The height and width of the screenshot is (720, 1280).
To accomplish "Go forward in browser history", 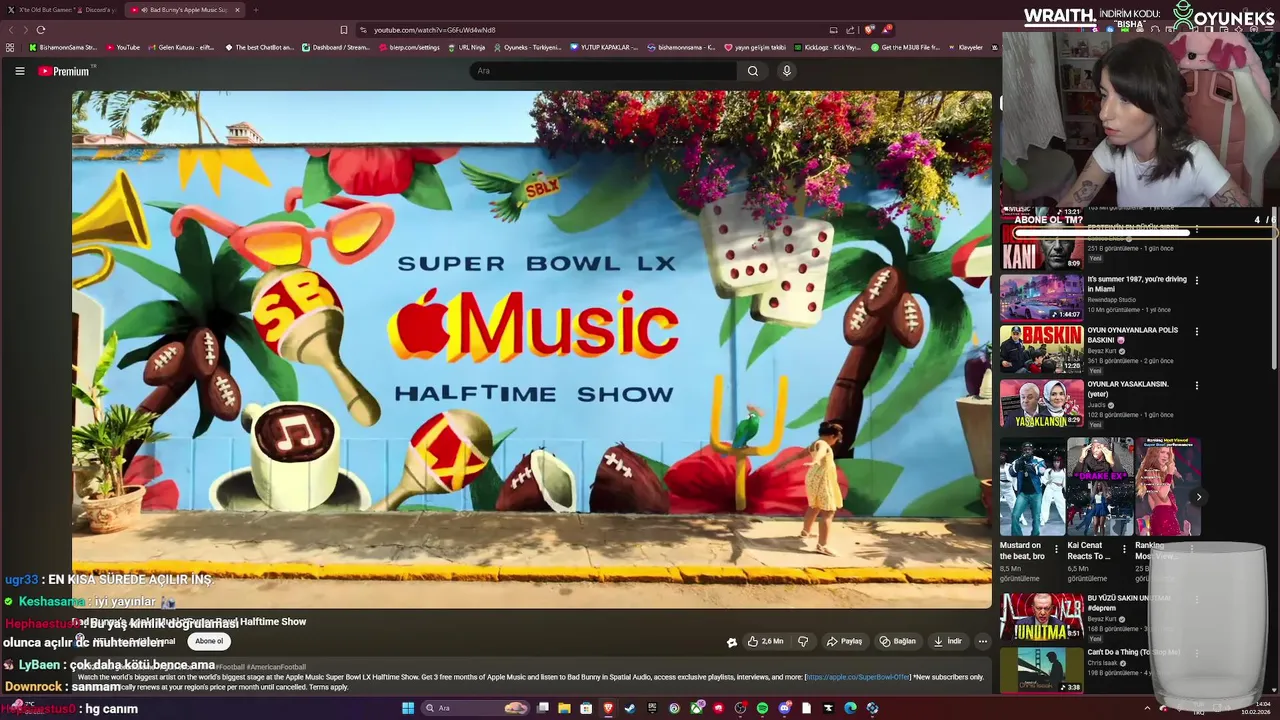I will click(25, 30).
